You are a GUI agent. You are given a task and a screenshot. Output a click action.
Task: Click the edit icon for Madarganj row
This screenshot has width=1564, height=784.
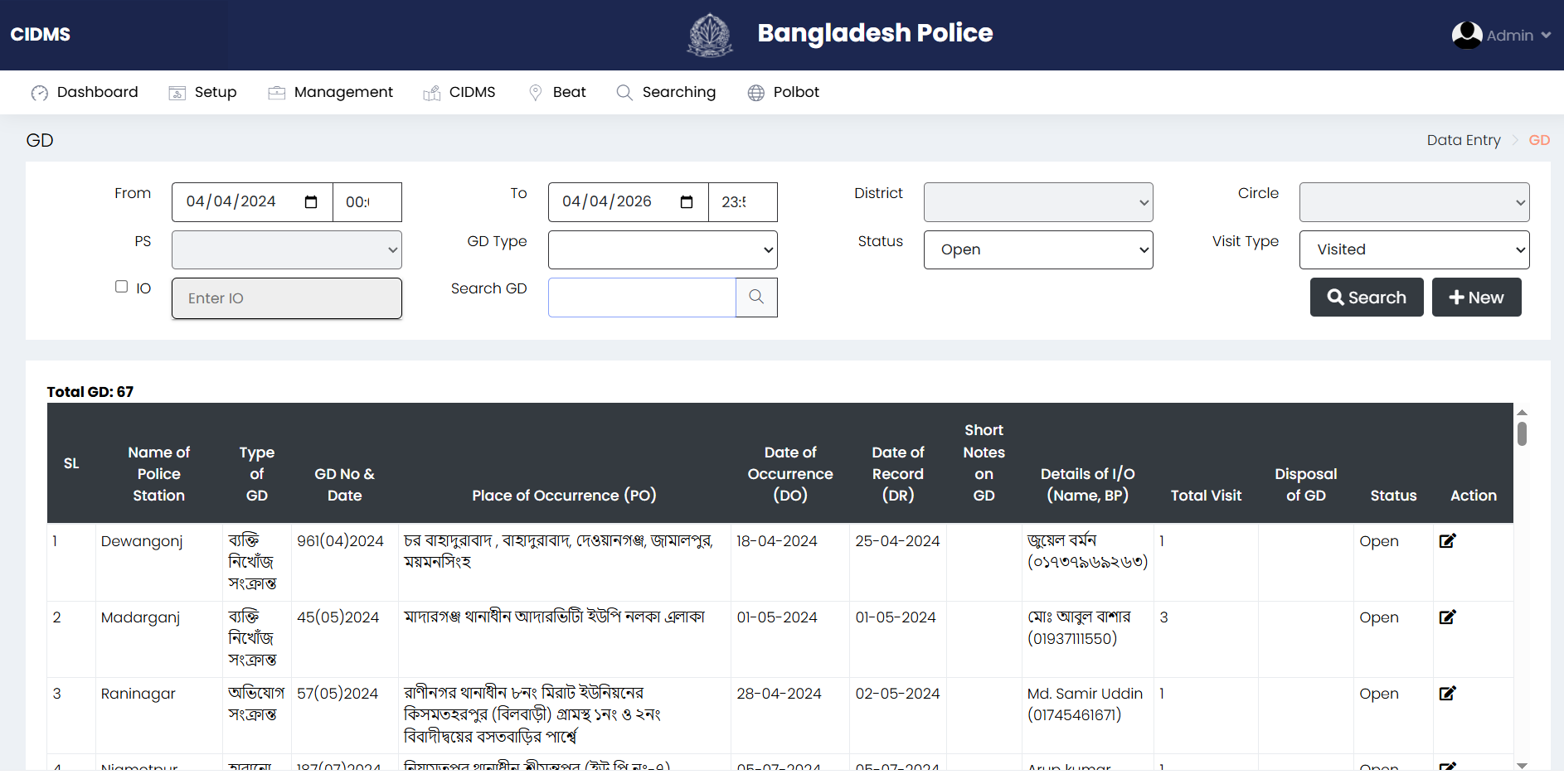[1447, 617]
